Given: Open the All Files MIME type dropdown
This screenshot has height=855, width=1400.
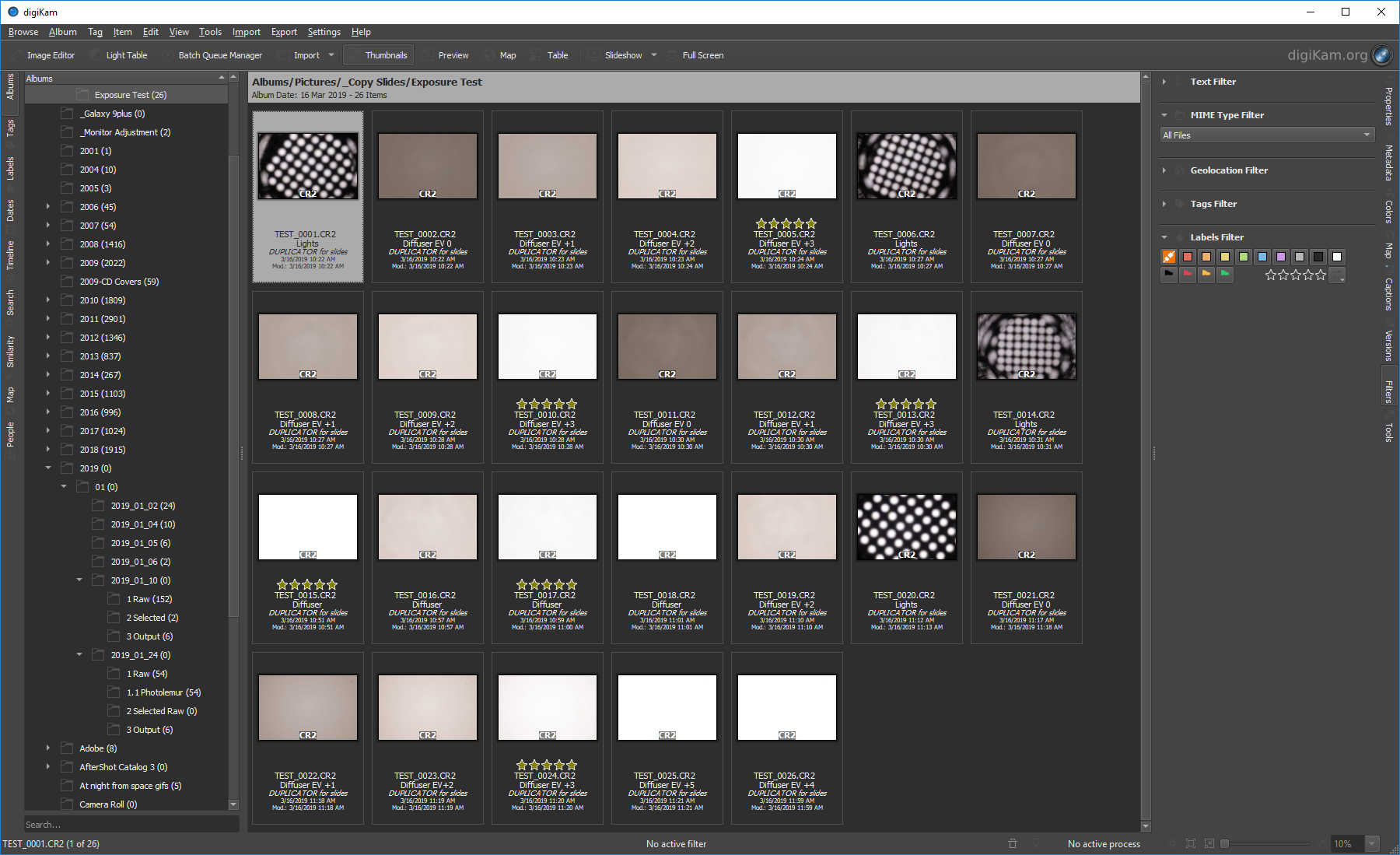Looking at the screenshot, I should coord(1267,135).
